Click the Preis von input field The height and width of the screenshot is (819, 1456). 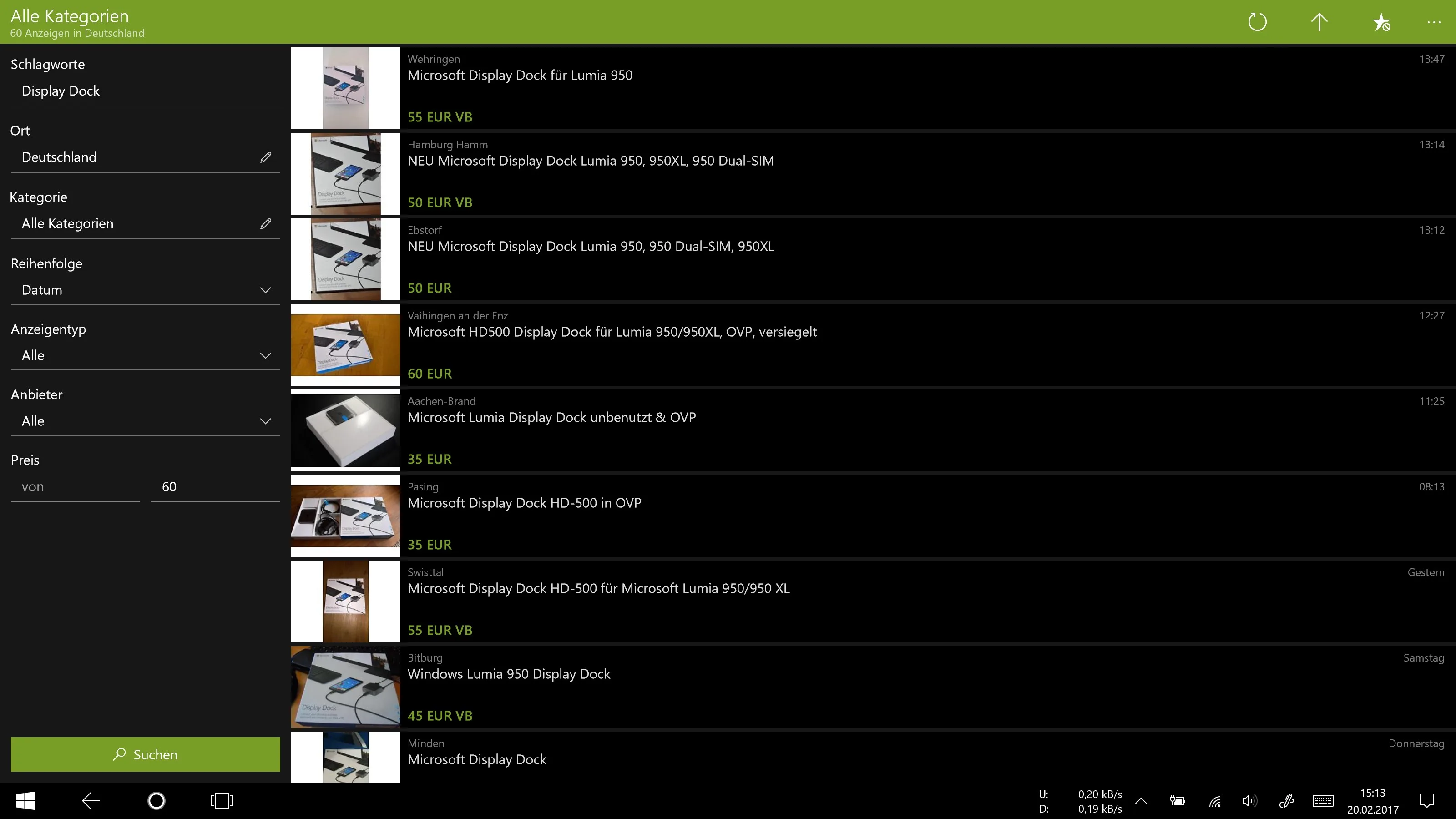click(x=75, y=487)
